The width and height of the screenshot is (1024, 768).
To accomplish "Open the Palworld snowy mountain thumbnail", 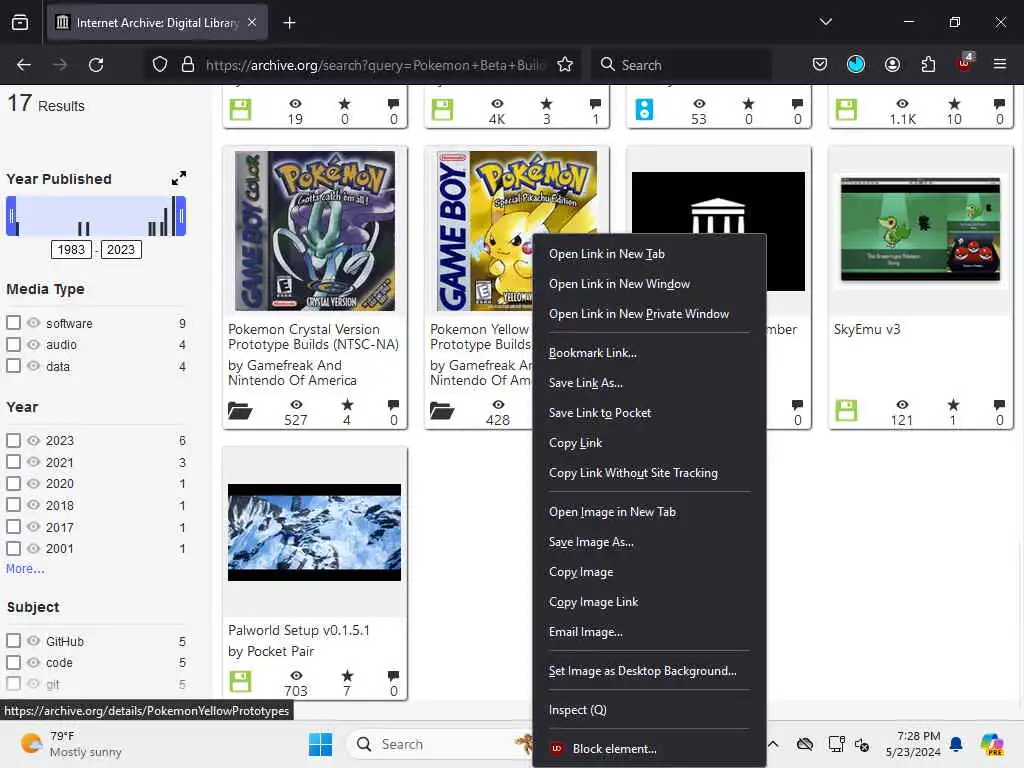I will click(x=315, y=532).
